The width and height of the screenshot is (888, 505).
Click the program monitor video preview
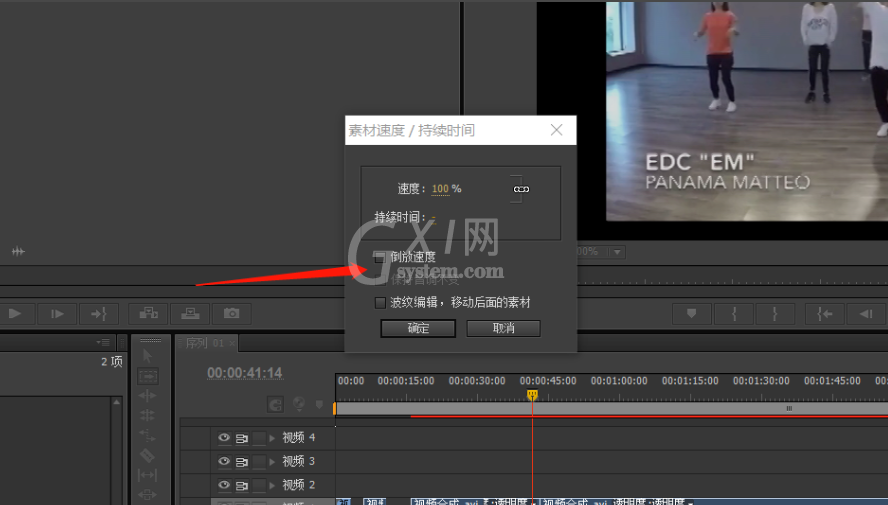click(x=746, y=111)
